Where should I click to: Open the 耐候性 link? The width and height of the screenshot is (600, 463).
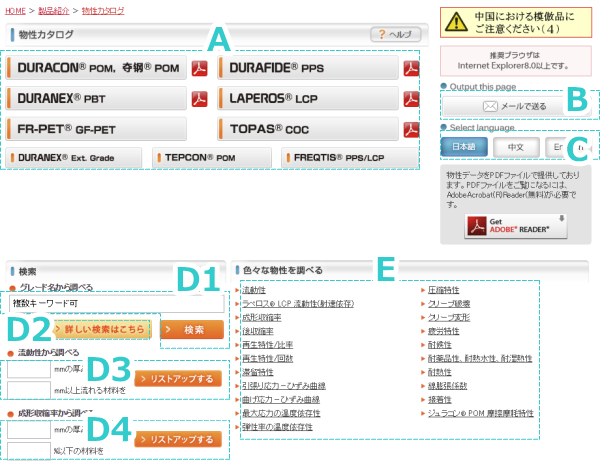pos(440,345)
